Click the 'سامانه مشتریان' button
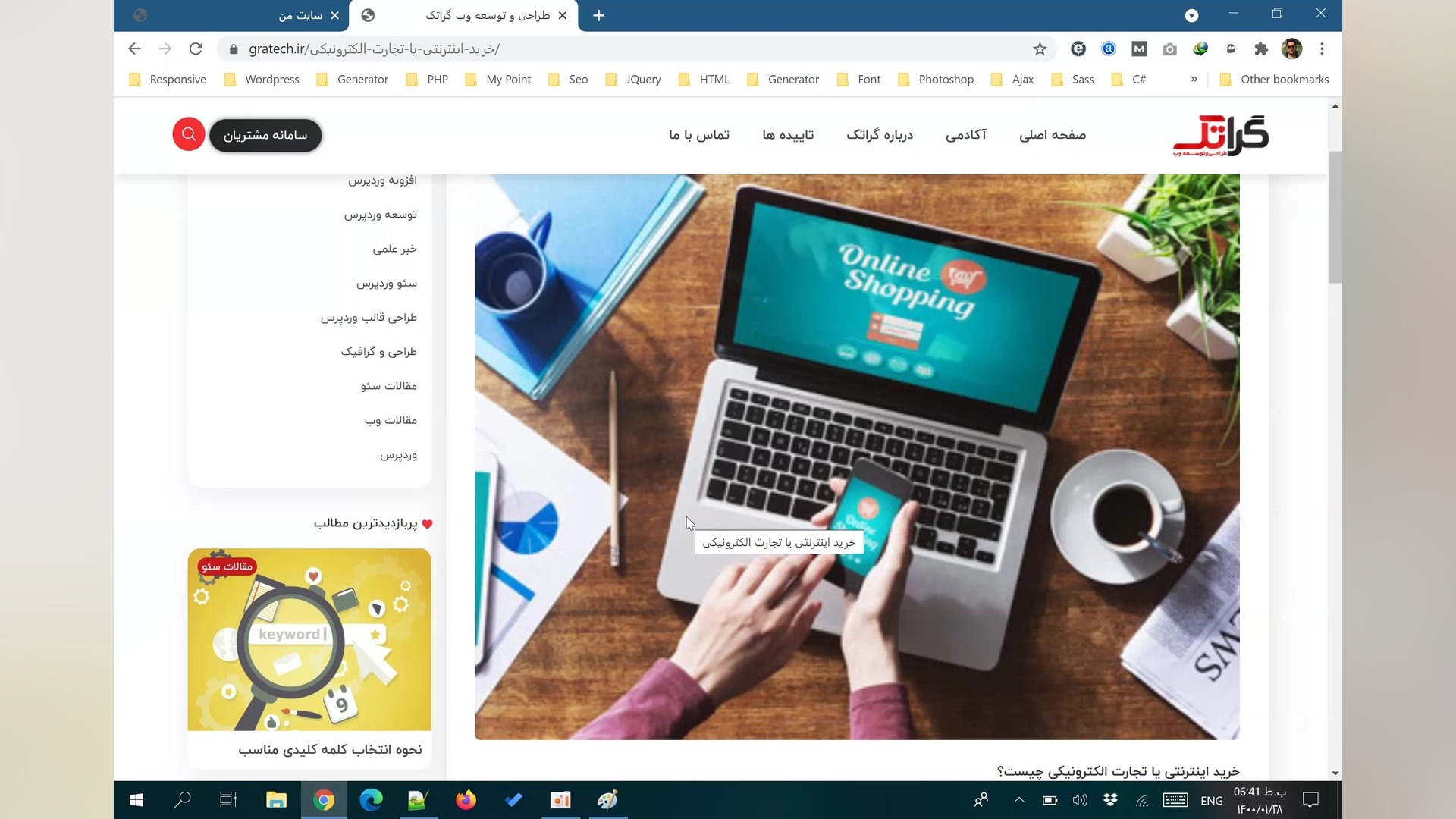 point(265,135)
